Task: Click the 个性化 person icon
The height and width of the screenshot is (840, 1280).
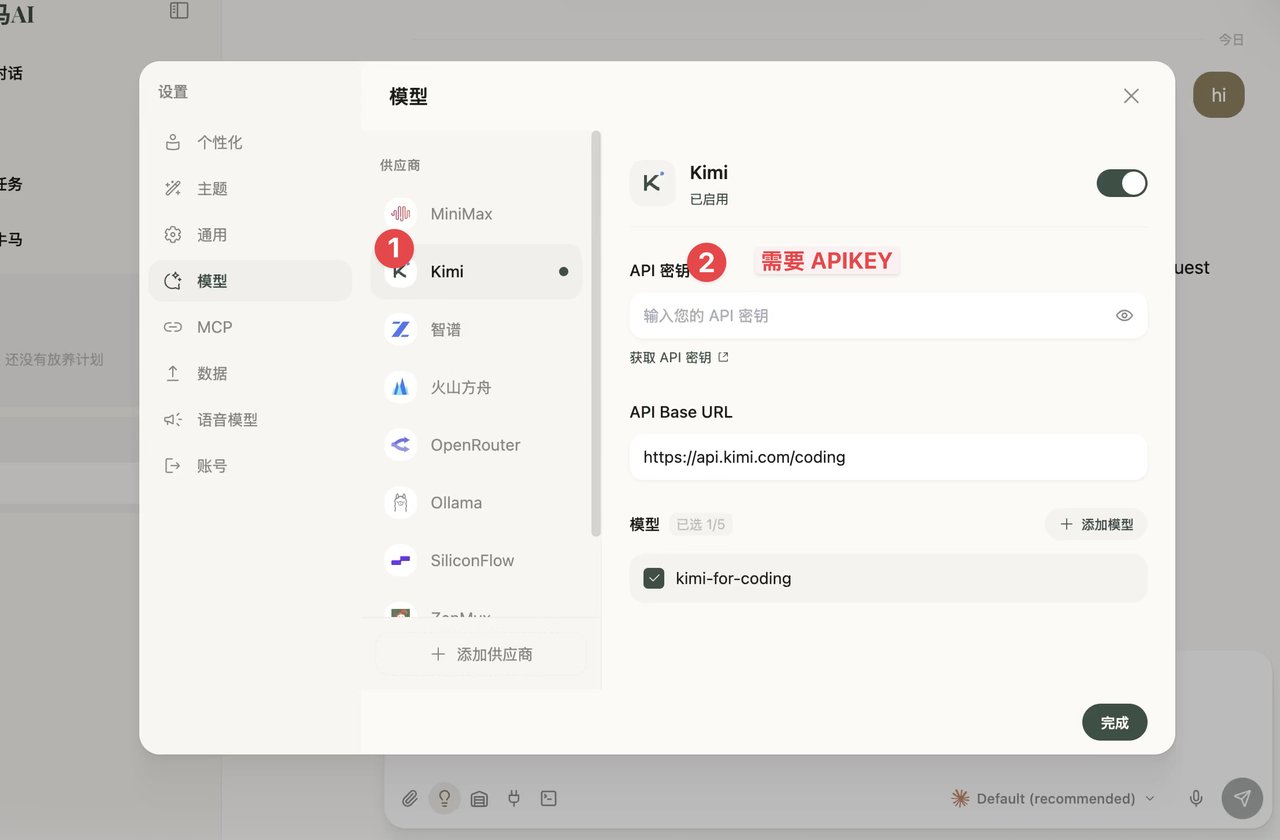Action: tap(173, 142)
